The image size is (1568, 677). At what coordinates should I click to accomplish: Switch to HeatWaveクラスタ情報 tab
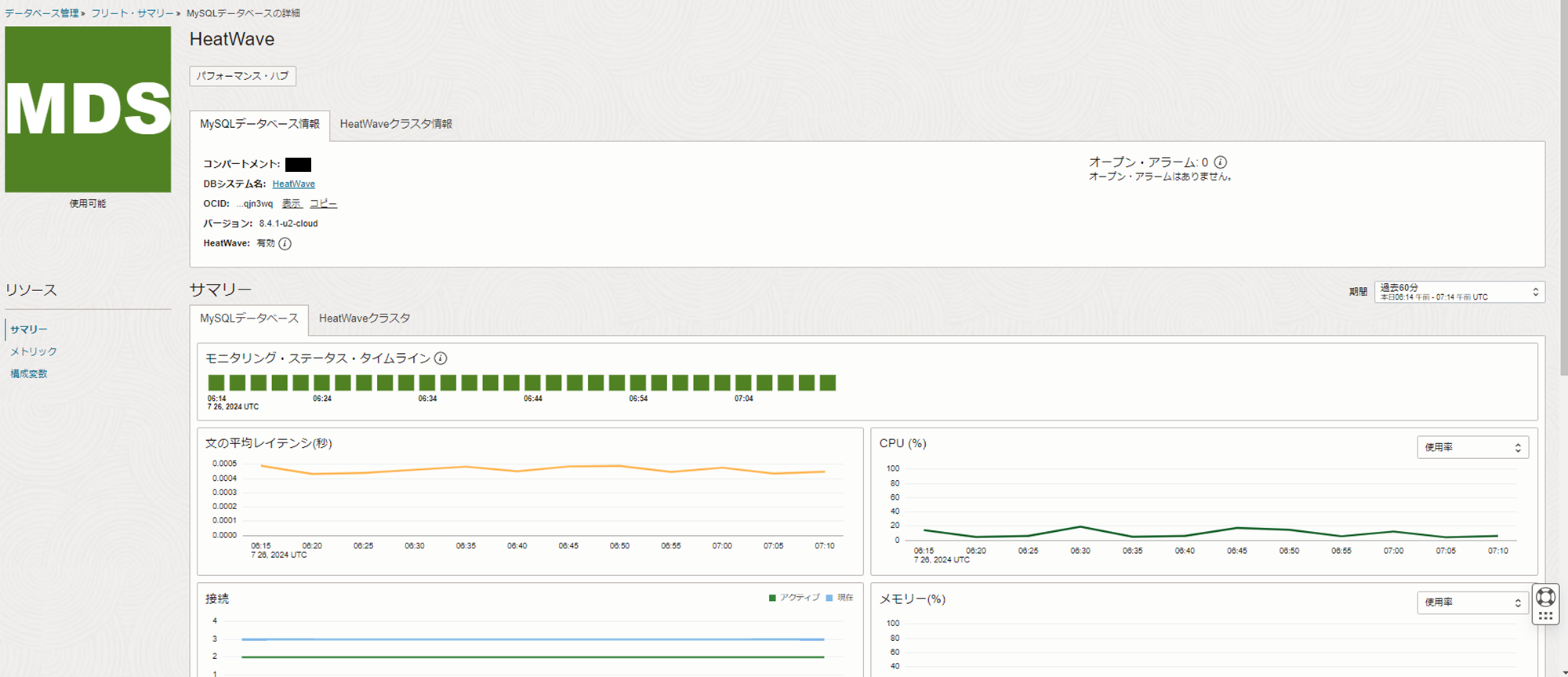point(396,124)
